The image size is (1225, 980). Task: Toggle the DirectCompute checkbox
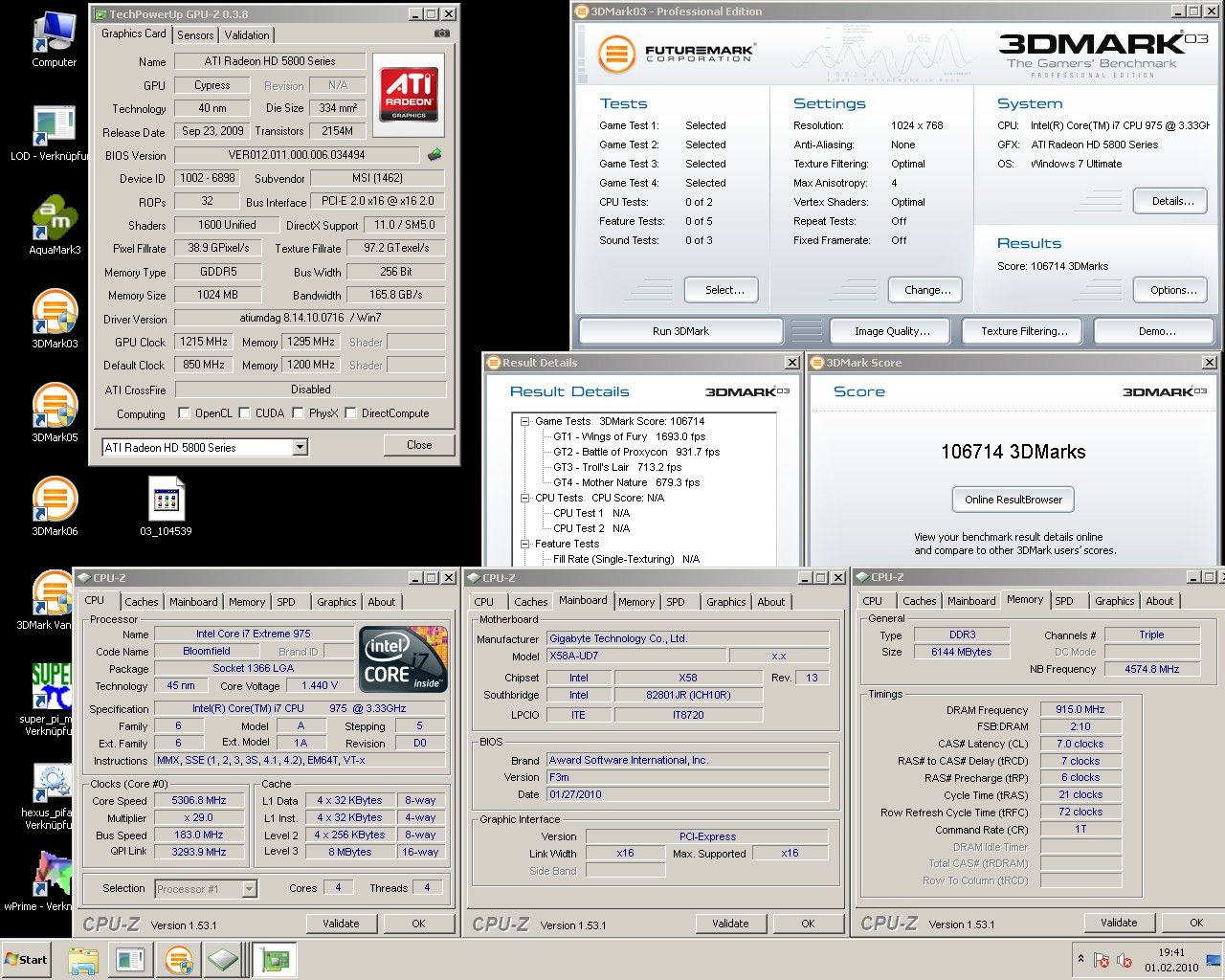point(351,413)
